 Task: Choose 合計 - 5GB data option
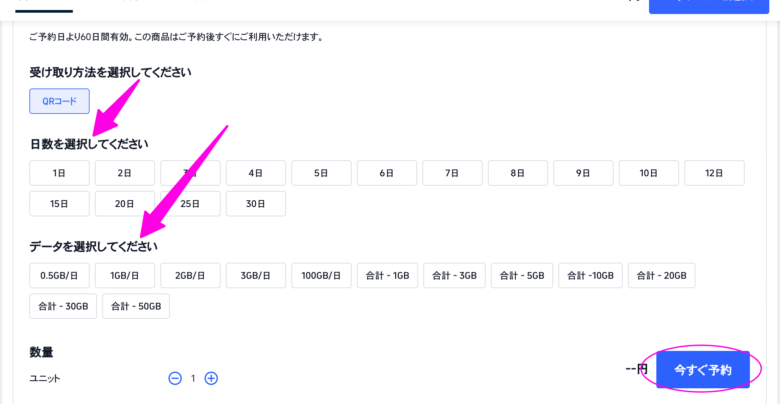click(x=522, y=276)
